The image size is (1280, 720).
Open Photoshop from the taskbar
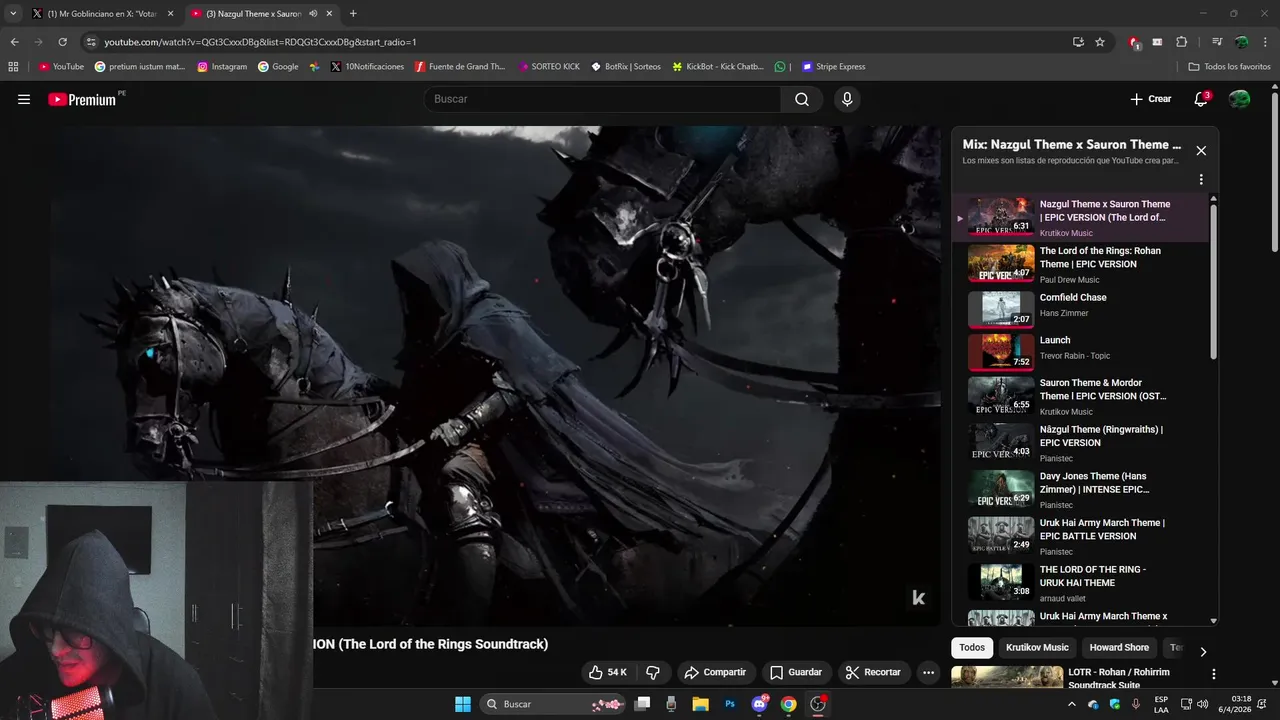tap(730, 704)
